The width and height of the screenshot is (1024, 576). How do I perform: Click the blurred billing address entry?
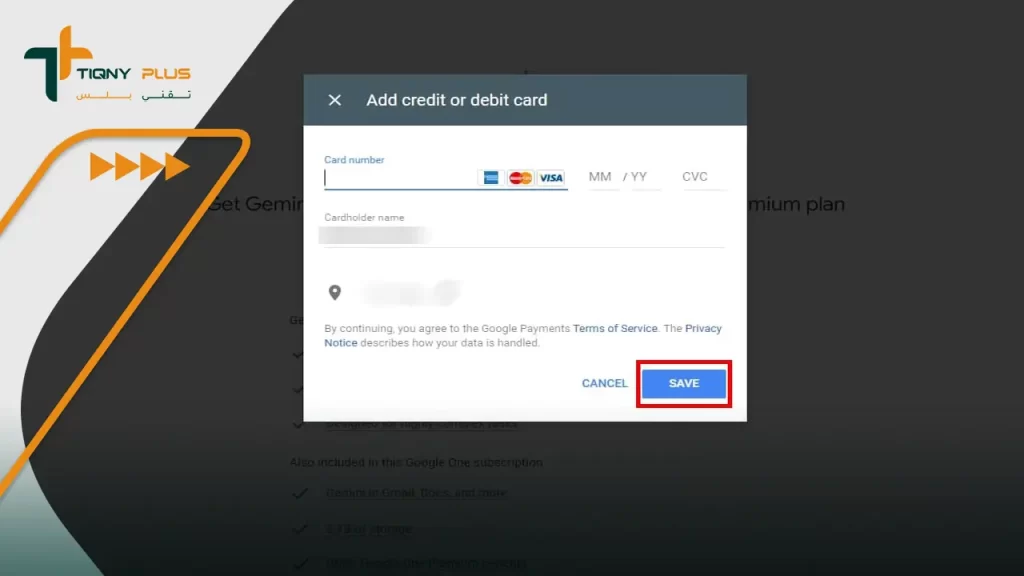(411, 293)
